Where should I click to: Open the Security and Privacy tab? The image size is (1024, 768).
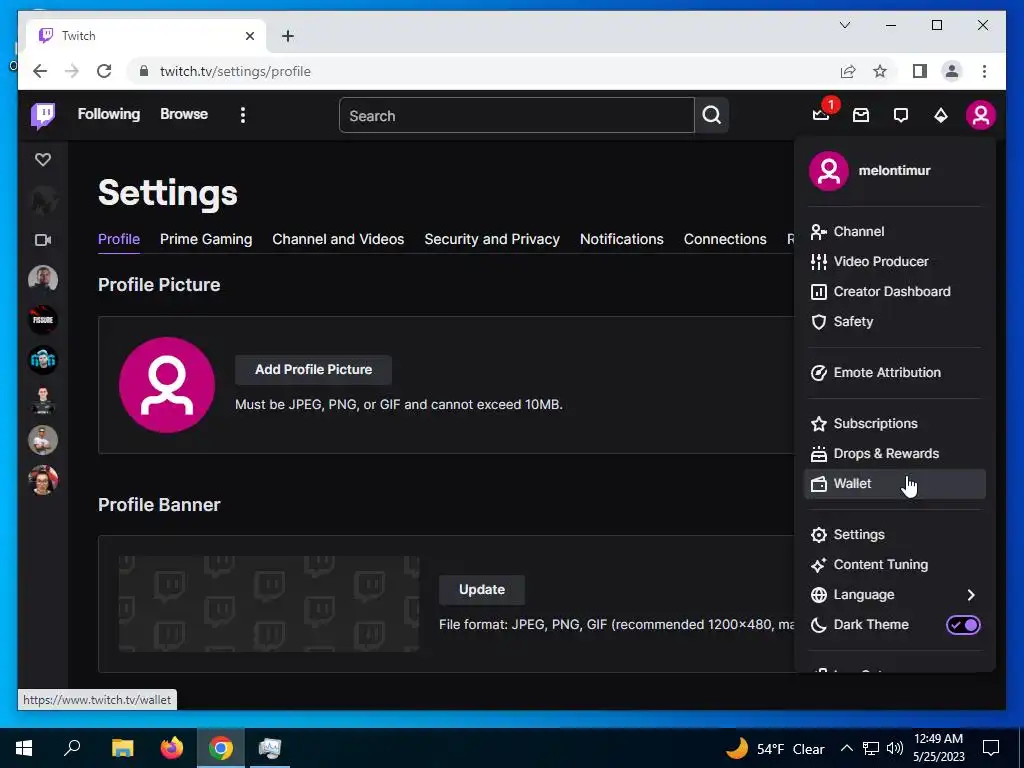[x=492, y=239]
